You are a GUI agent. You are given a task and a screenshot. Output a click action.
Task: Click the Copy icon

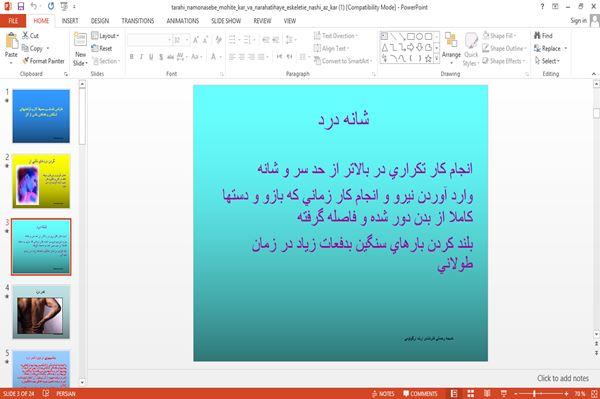pos(25,48)
